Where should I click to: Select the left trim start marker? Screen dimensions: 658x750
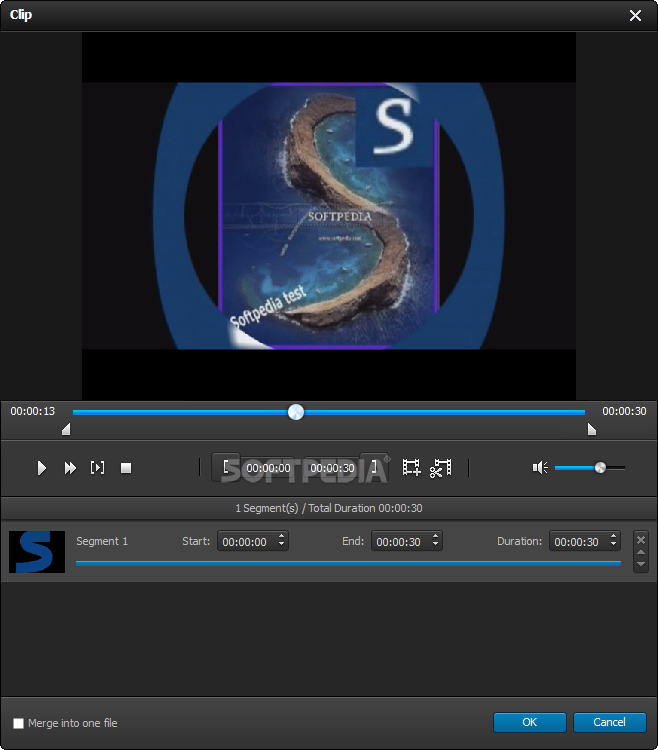(x=66, y=429)
